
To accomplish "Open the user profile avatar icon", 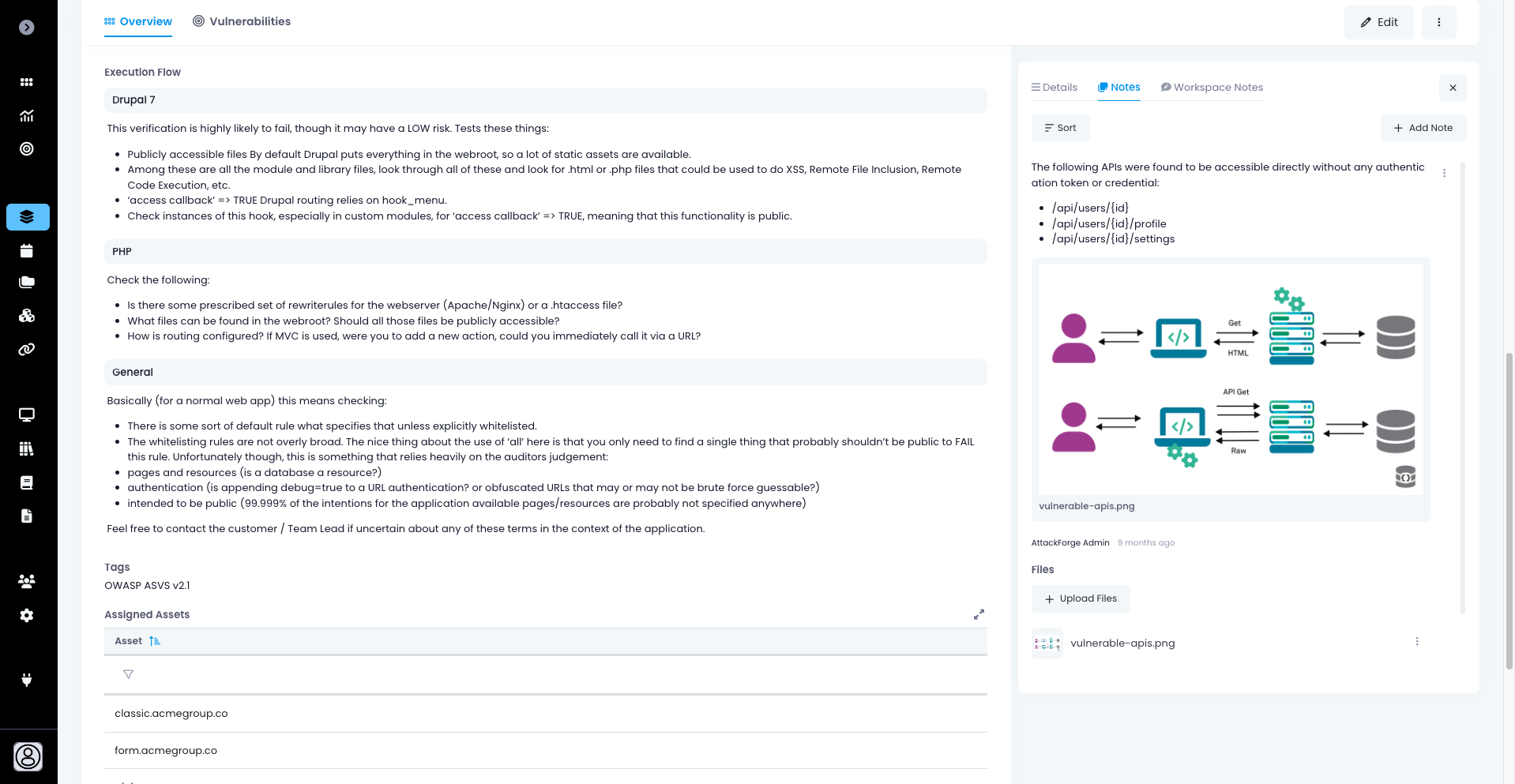I will pos(28,756).
